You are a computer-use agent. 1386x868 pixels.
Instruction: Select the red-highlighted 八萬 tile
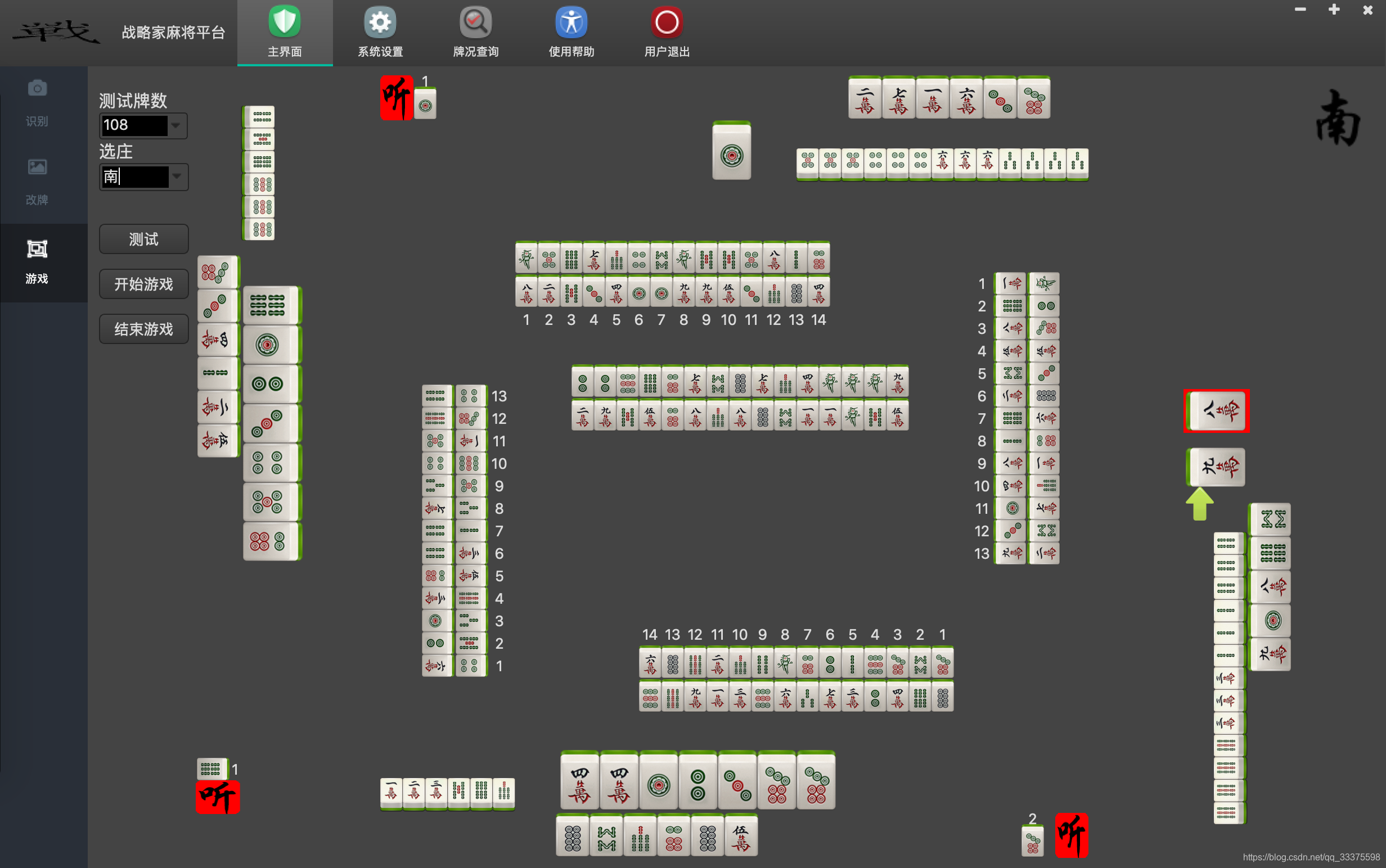(1217, 410)
